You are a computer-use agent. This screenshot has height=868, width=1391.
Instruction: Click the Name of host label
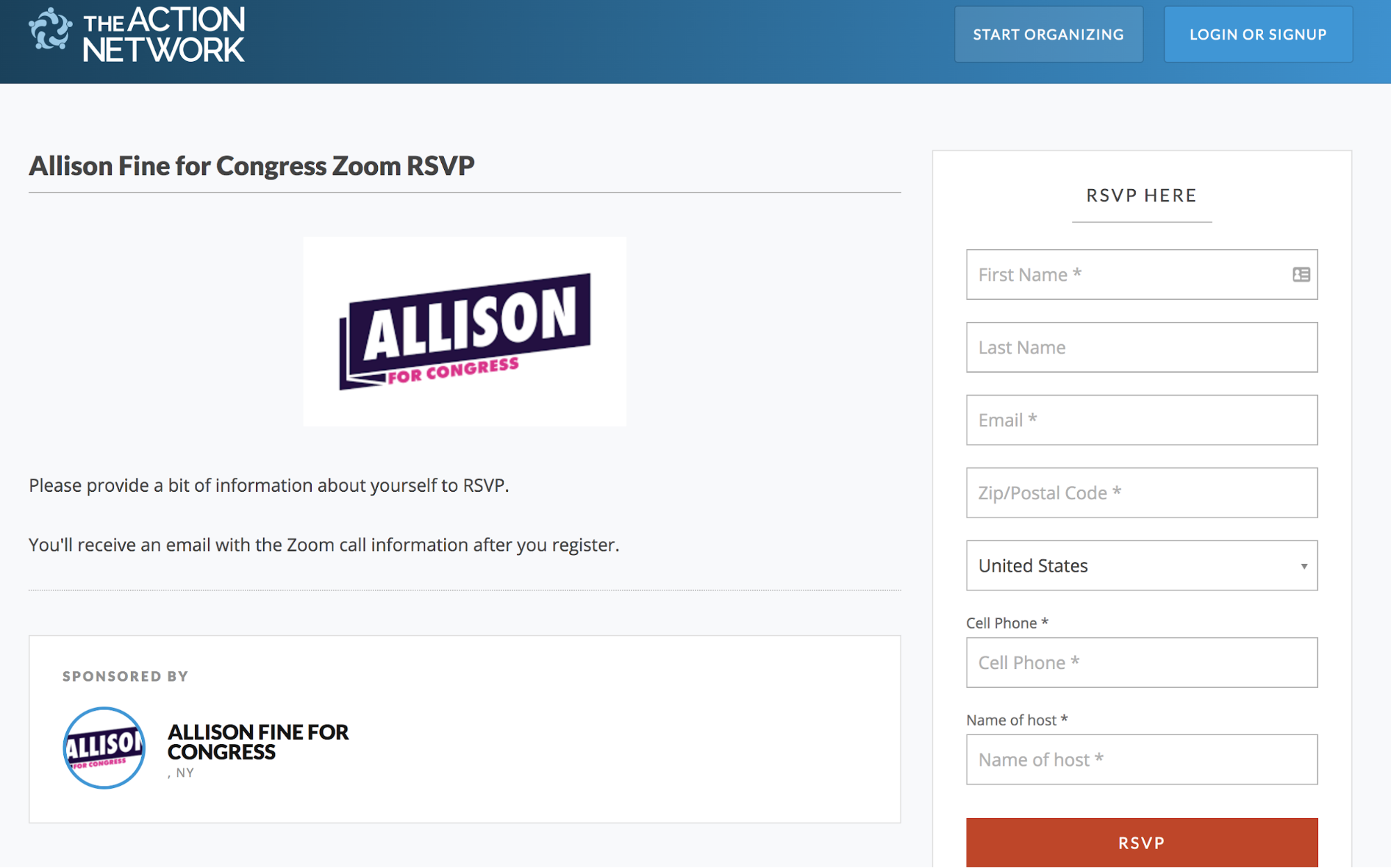click(x=1017, y=720)
